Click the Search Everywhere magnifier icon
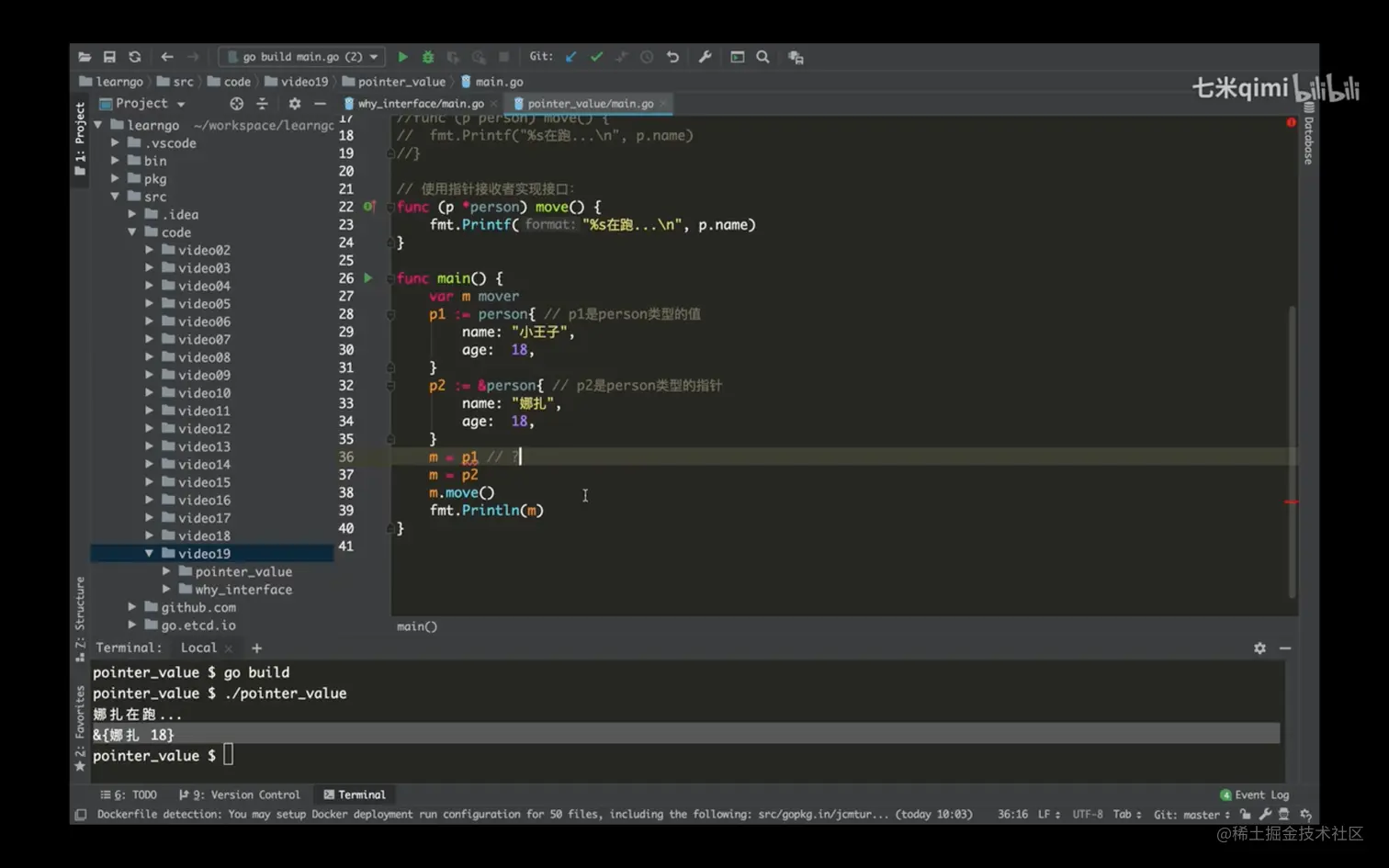 pyautogui.click(x=762, y=57)
